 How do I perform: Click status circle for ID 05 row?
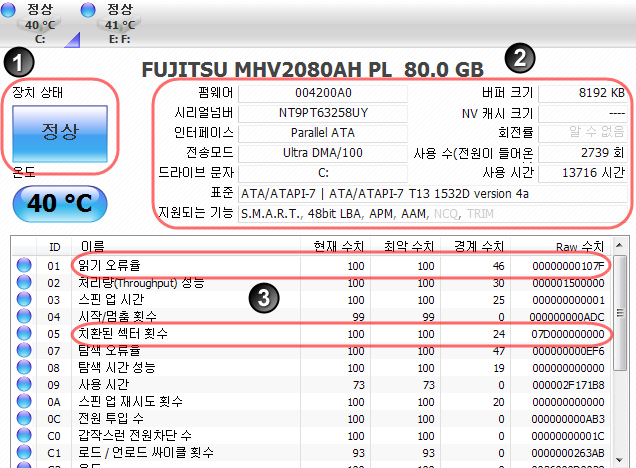click(x=24, y=333)
